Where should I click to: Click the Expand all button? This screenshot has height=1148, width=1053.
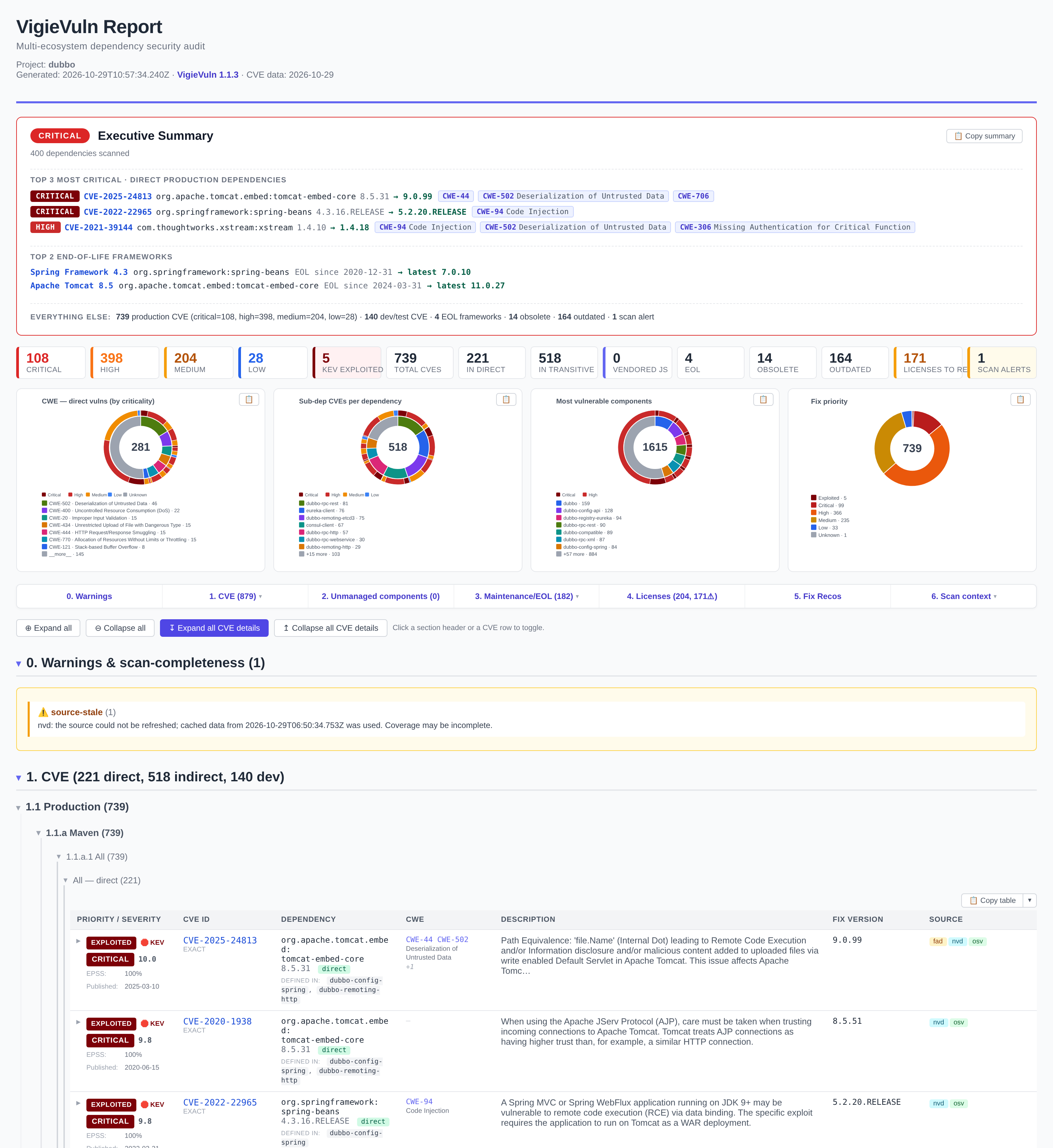pos(49,628)
